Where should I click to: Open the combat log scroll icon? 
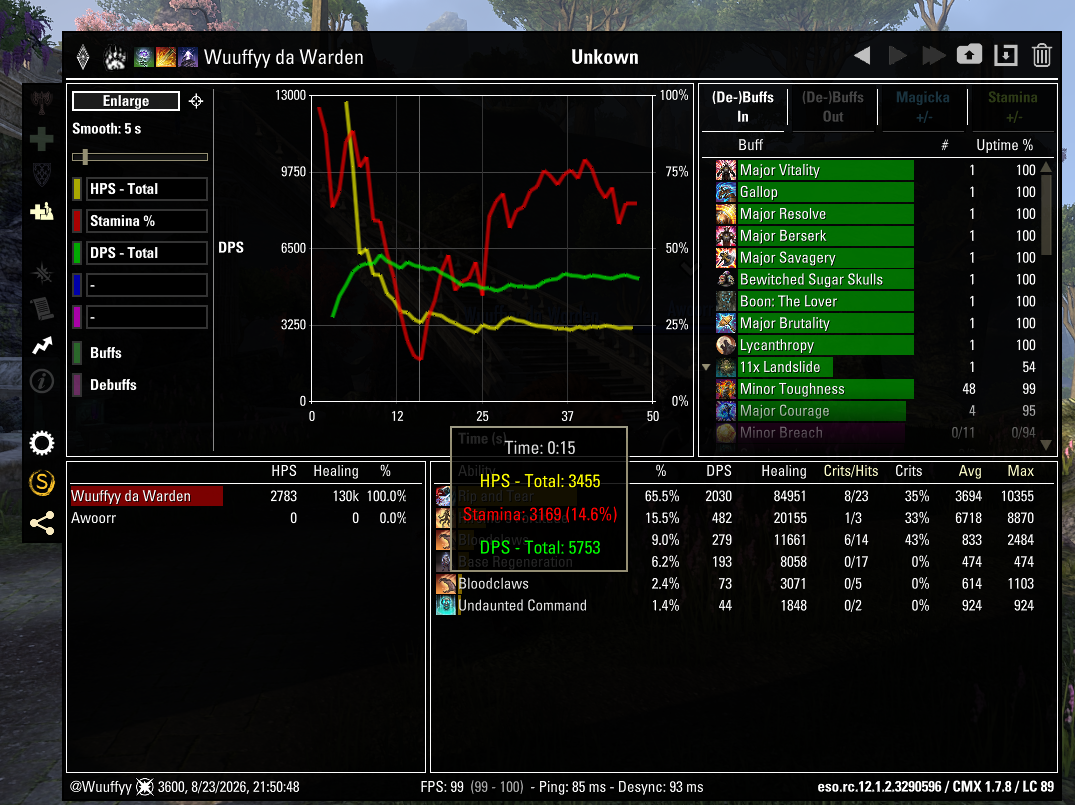click(x=42, y=309)
